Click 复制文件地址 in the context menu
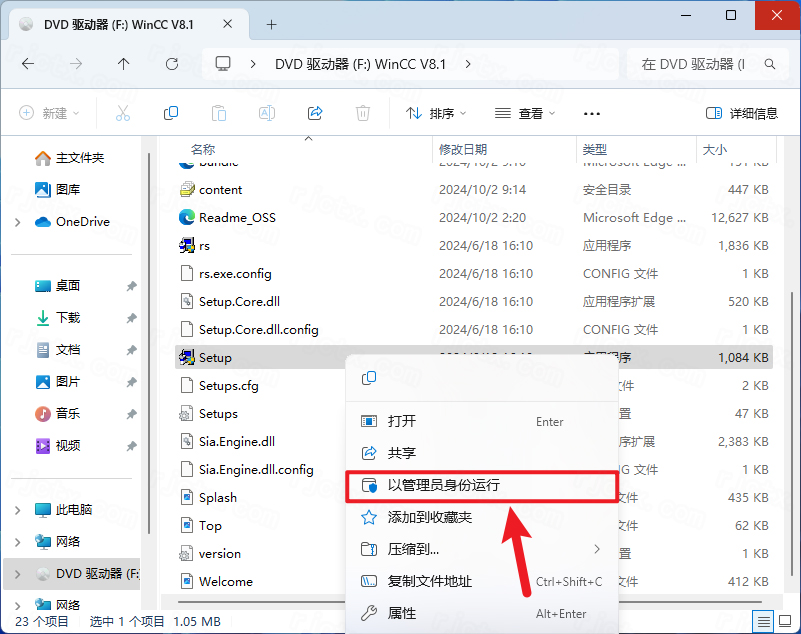 click(429, 581)
